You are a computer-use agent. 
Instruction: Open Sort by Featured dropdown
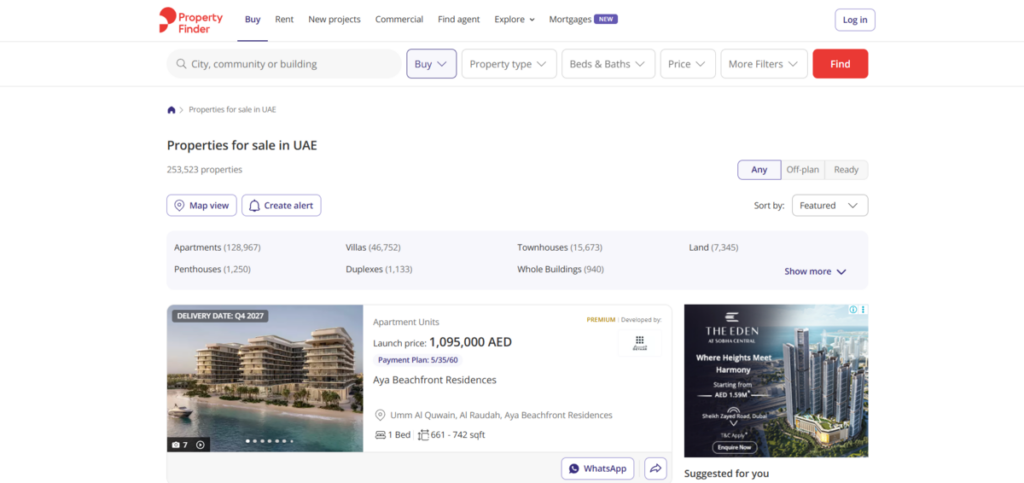(x=830, y=205)
